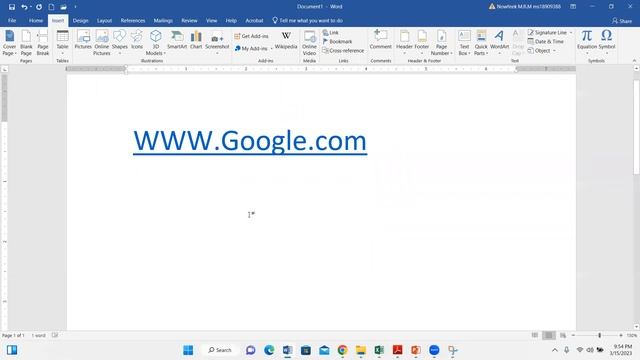Click Get Add-ins
The width and height of the screenshot is (640, 360).
(x=251, y=36)
